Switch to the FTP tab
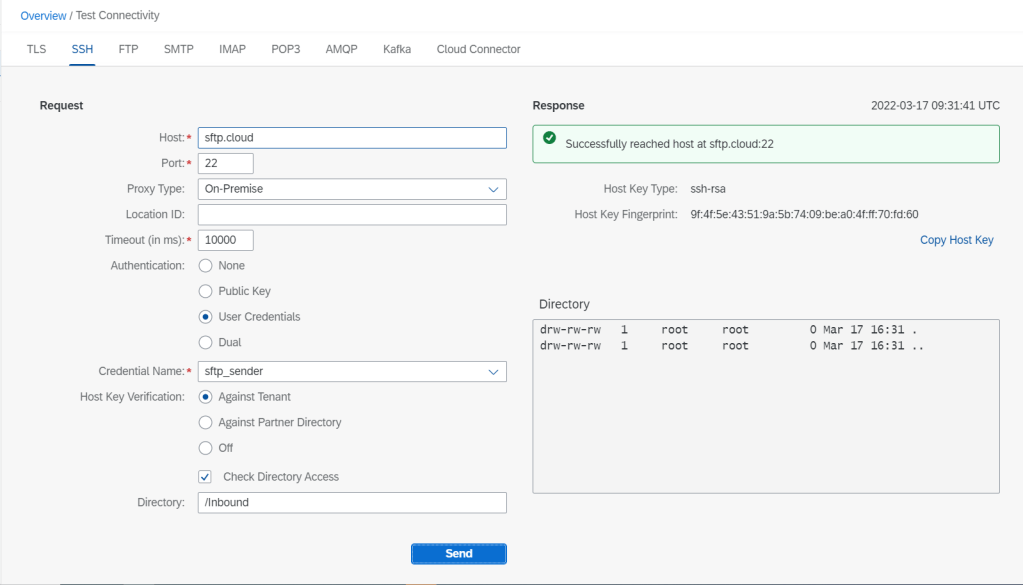Image resolution: width=1023 pixels, height=585 pixels. point(128,49)
